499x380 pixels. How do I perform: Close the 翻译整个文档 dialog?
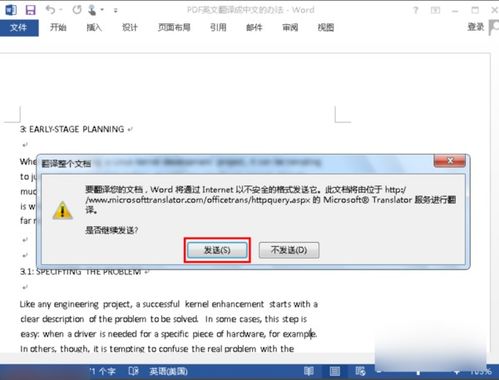450,161
